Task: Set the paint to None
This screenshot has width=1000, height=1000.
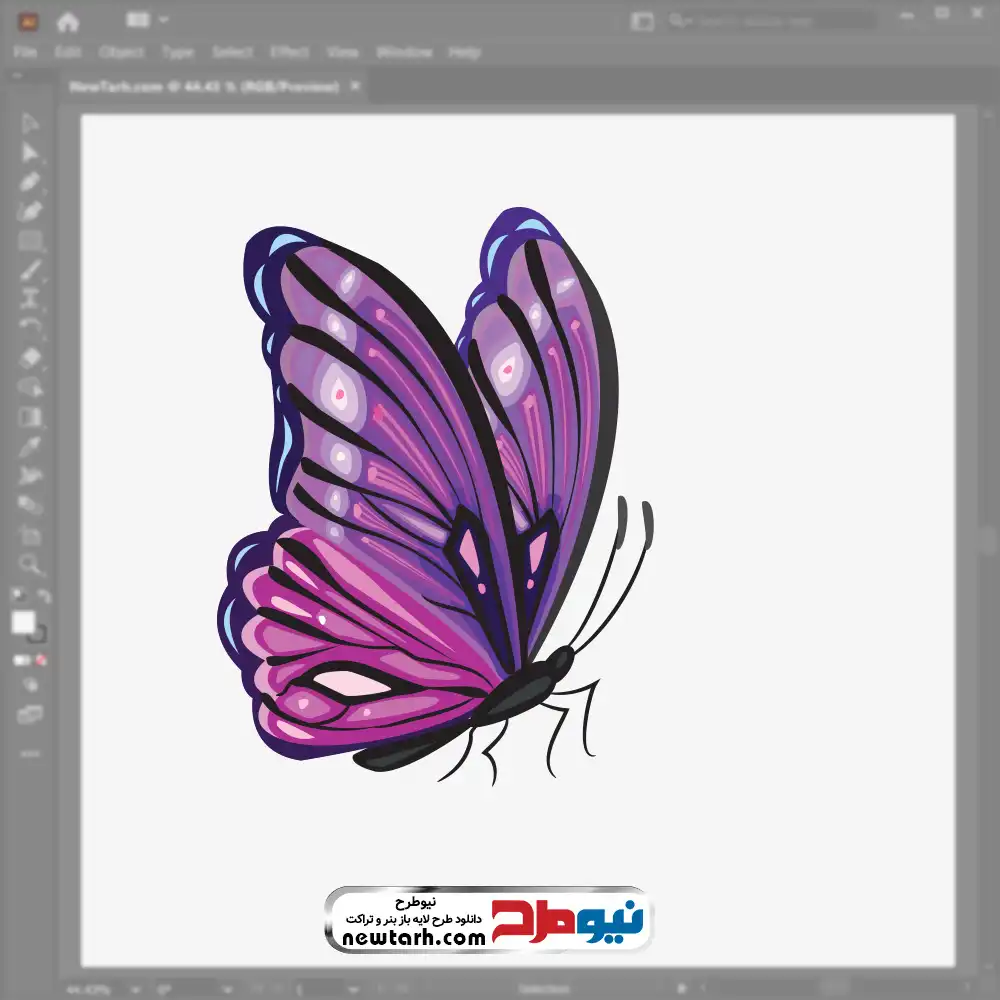Action: click(42, 661)
